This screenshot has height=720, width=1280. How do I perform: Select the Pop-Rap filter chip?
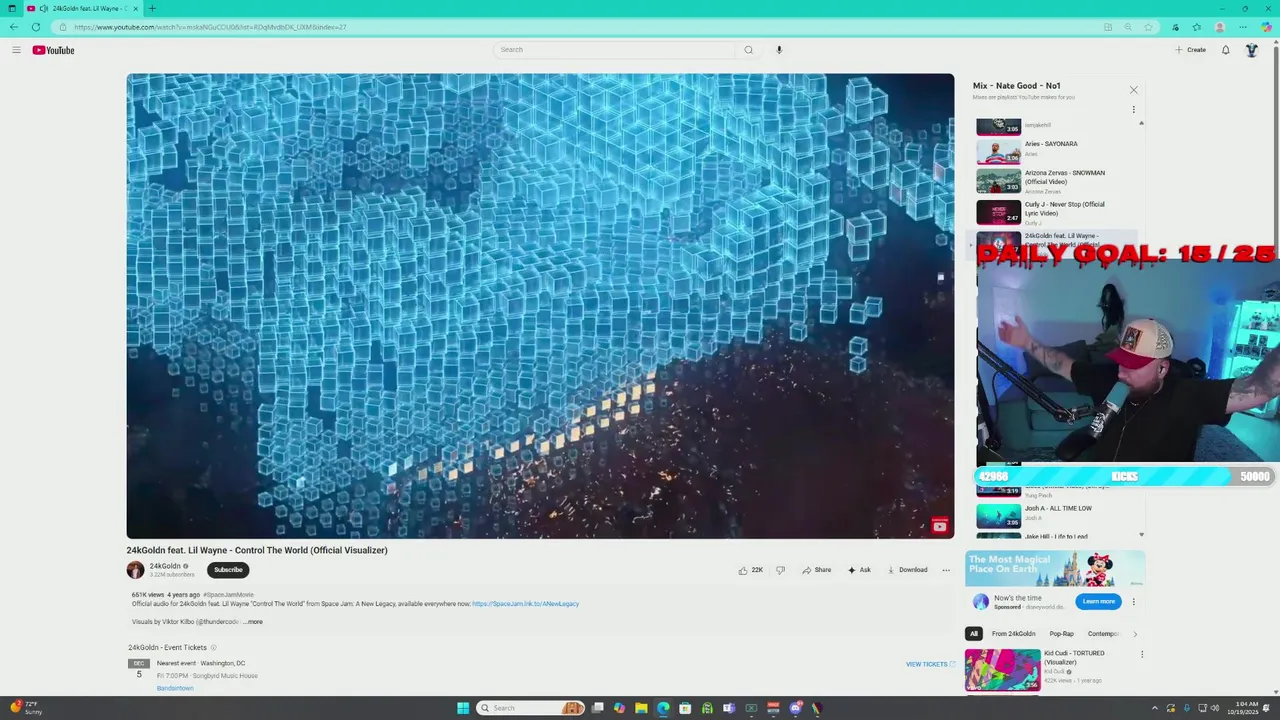[x=1061, y=634]
